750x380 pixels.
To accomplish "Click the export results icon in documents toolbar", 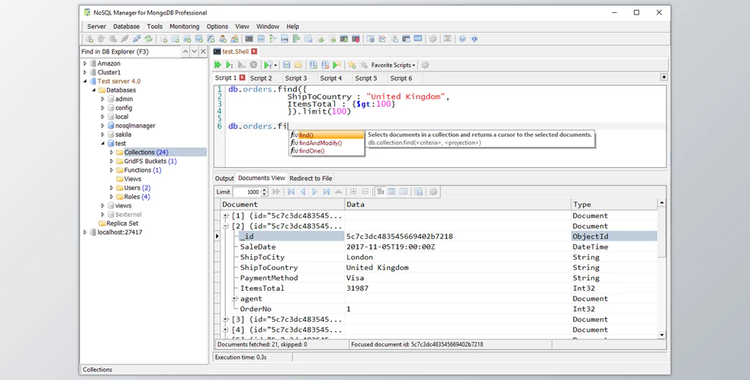I will 419,191.
